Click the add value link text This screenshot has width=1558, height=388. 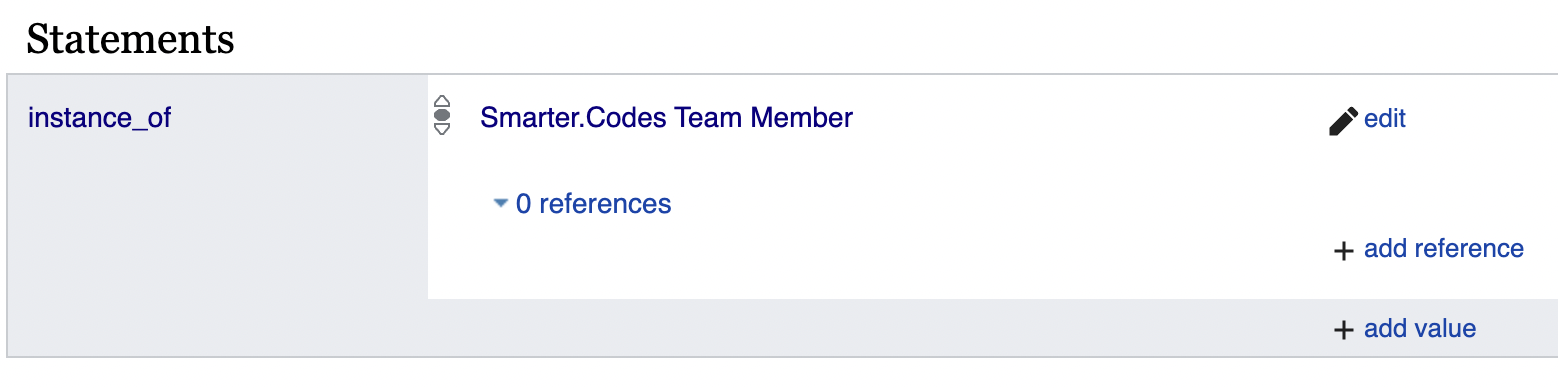[1420, 328]
